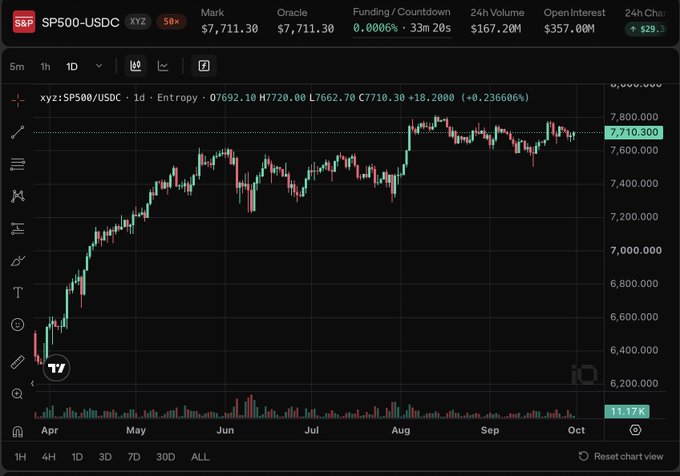Open the candlestick chart type selector
The image size is (680, 476).
coord(136,66)
